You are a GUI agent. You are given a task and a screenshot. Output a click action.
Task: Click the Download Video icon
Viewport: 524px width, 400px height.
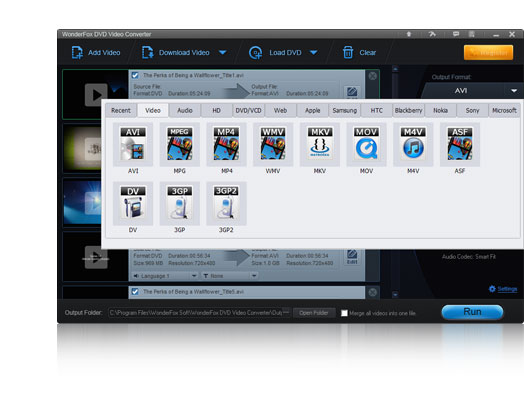point(148,52)
